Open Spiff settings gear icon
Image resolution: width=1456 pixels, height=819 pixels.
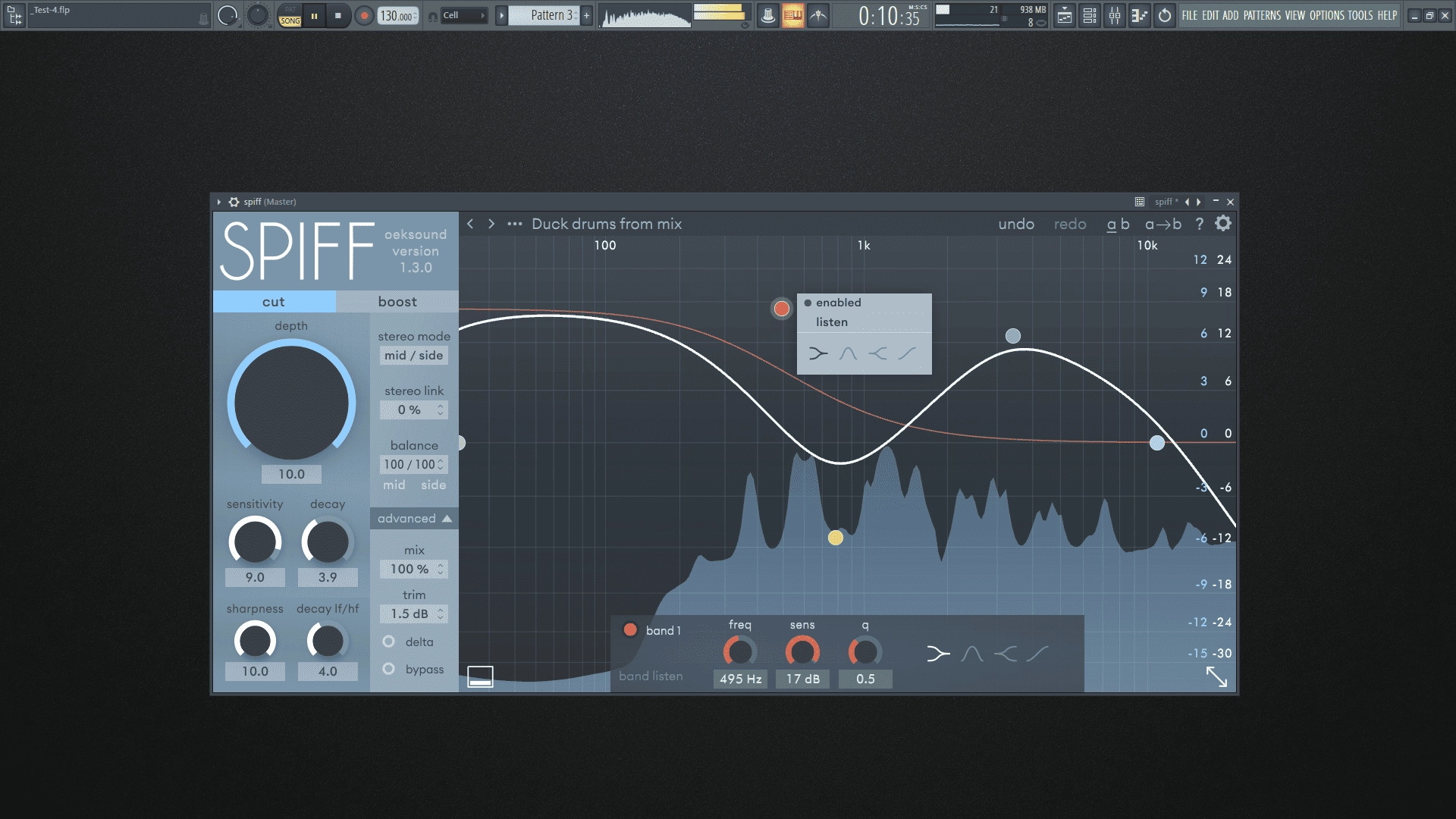pos(1223,224)
